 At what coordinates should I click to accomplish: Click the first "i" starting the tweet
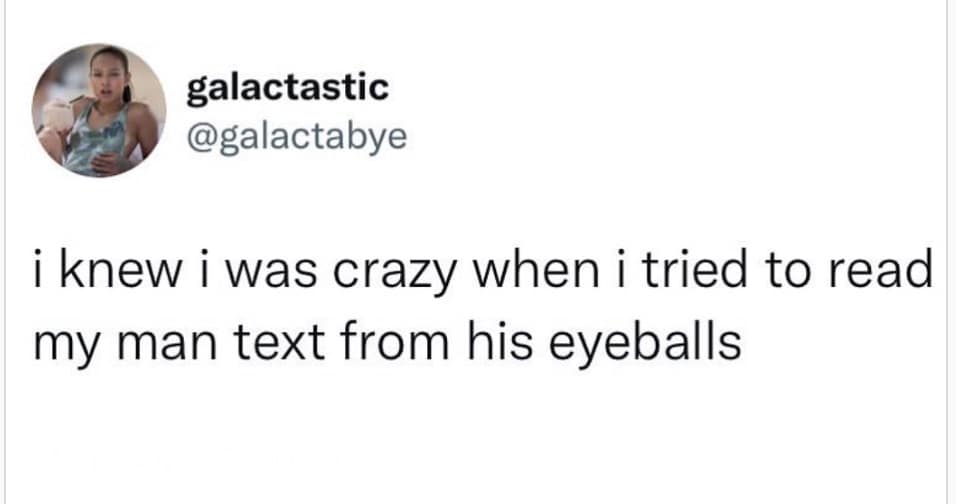[39, 274]
